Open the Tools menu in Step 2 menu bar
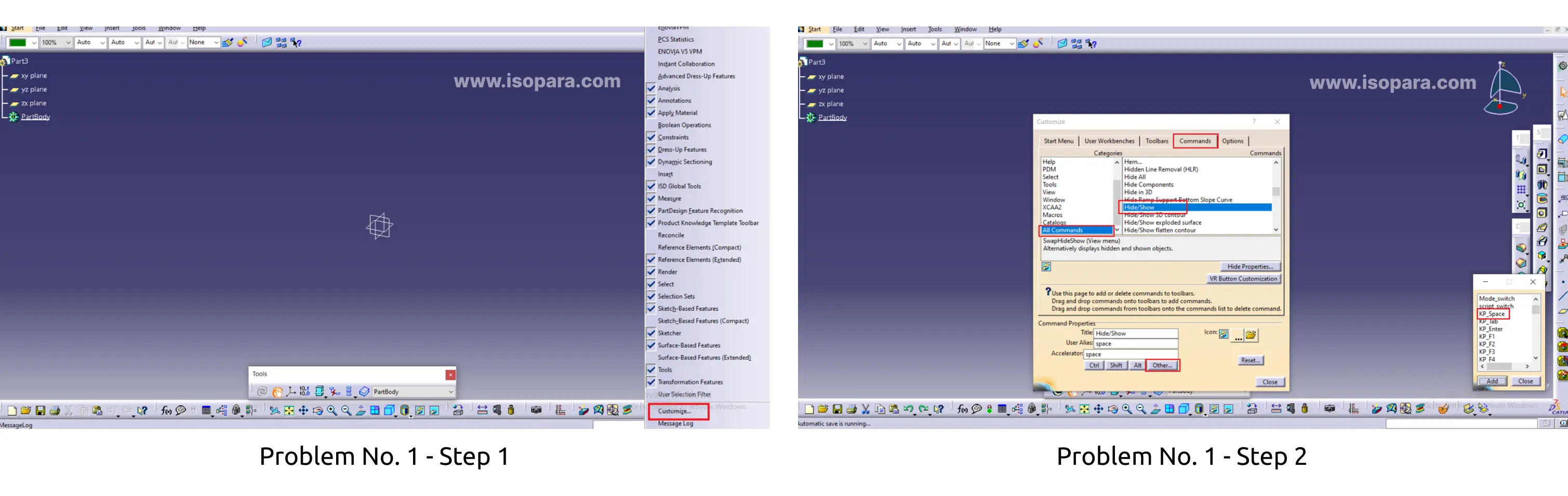 click(934, 29)
